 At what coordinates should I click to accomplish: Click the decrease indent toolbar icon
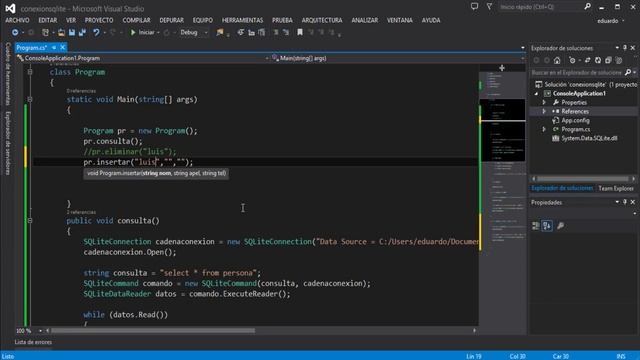276,32
